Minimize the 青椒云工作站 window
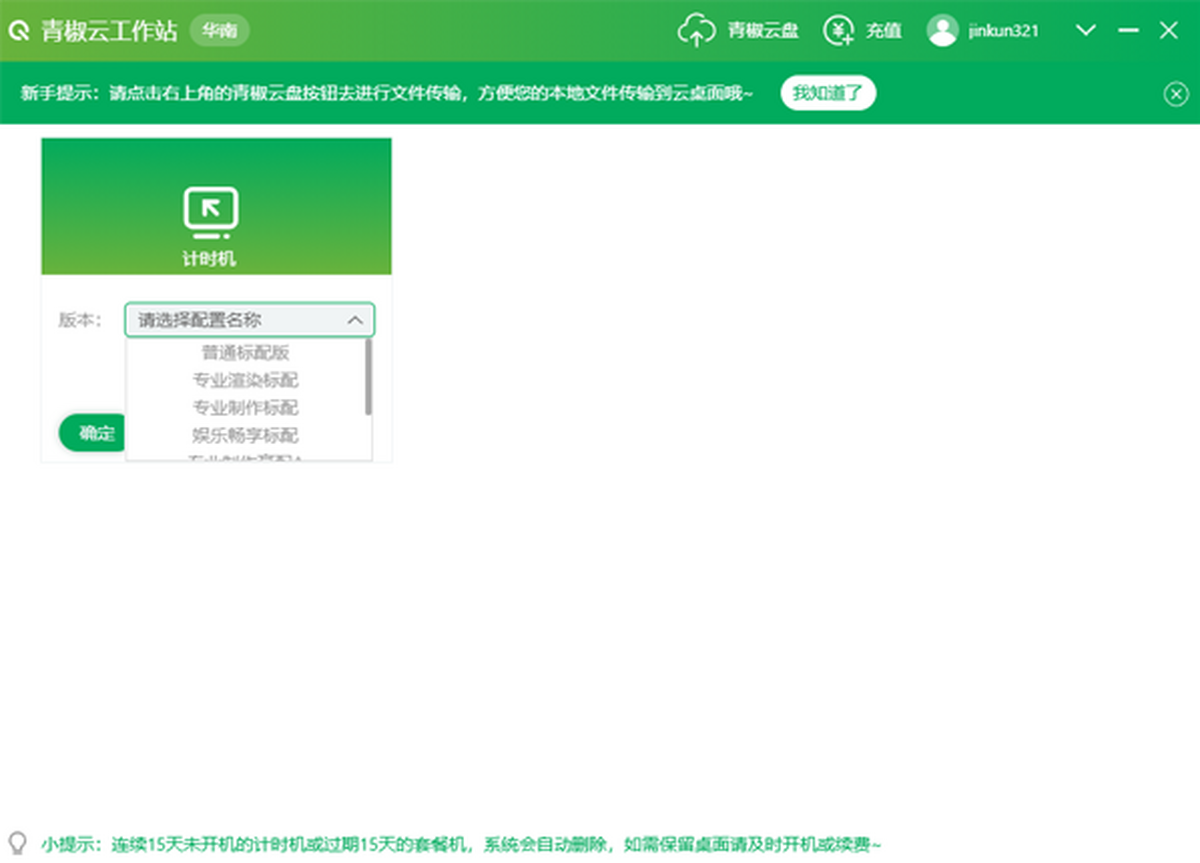This screenshot has height=863, width=1200. (x=1128, y=31)
